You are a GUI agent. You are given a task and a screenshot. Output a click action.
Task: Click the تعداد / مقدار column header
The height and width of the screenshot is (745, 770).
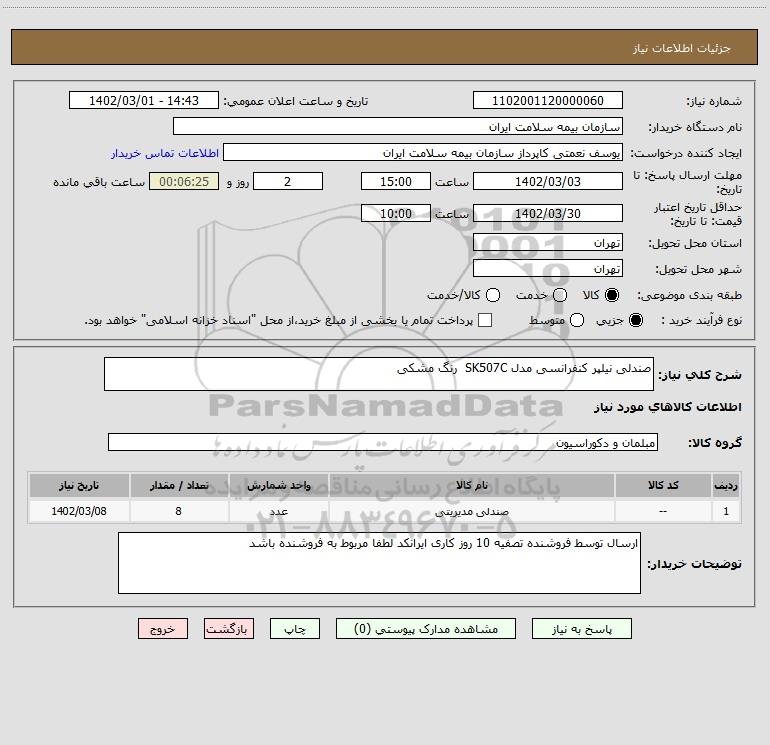tap(179, 485)
